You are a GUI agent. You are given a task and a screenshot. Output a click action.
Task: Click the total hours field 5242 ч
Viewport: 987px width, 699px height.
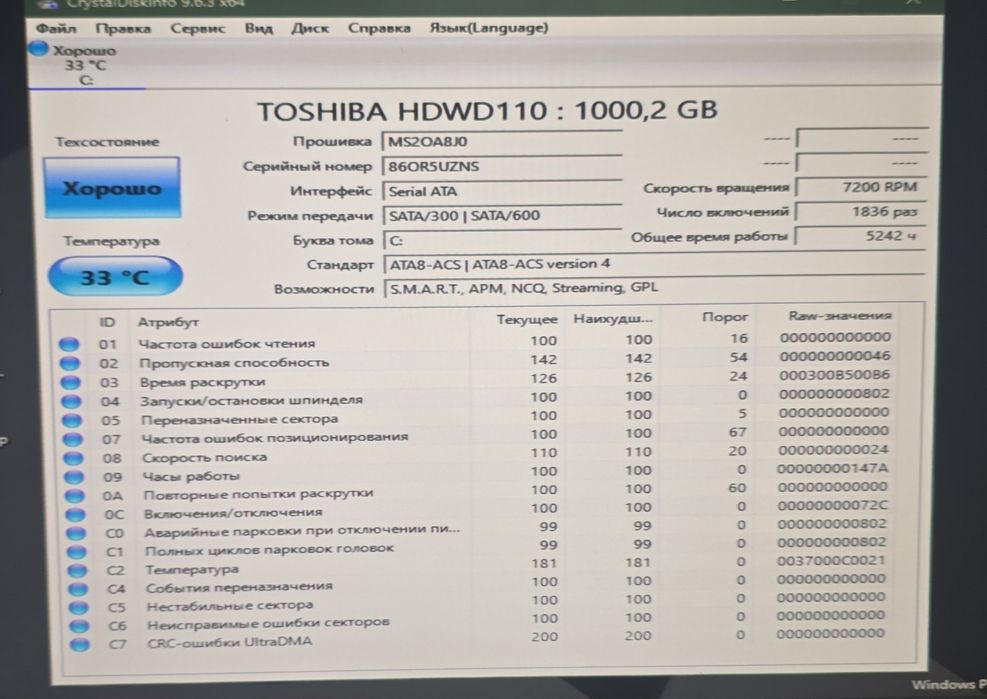click(x=860, y=236)
